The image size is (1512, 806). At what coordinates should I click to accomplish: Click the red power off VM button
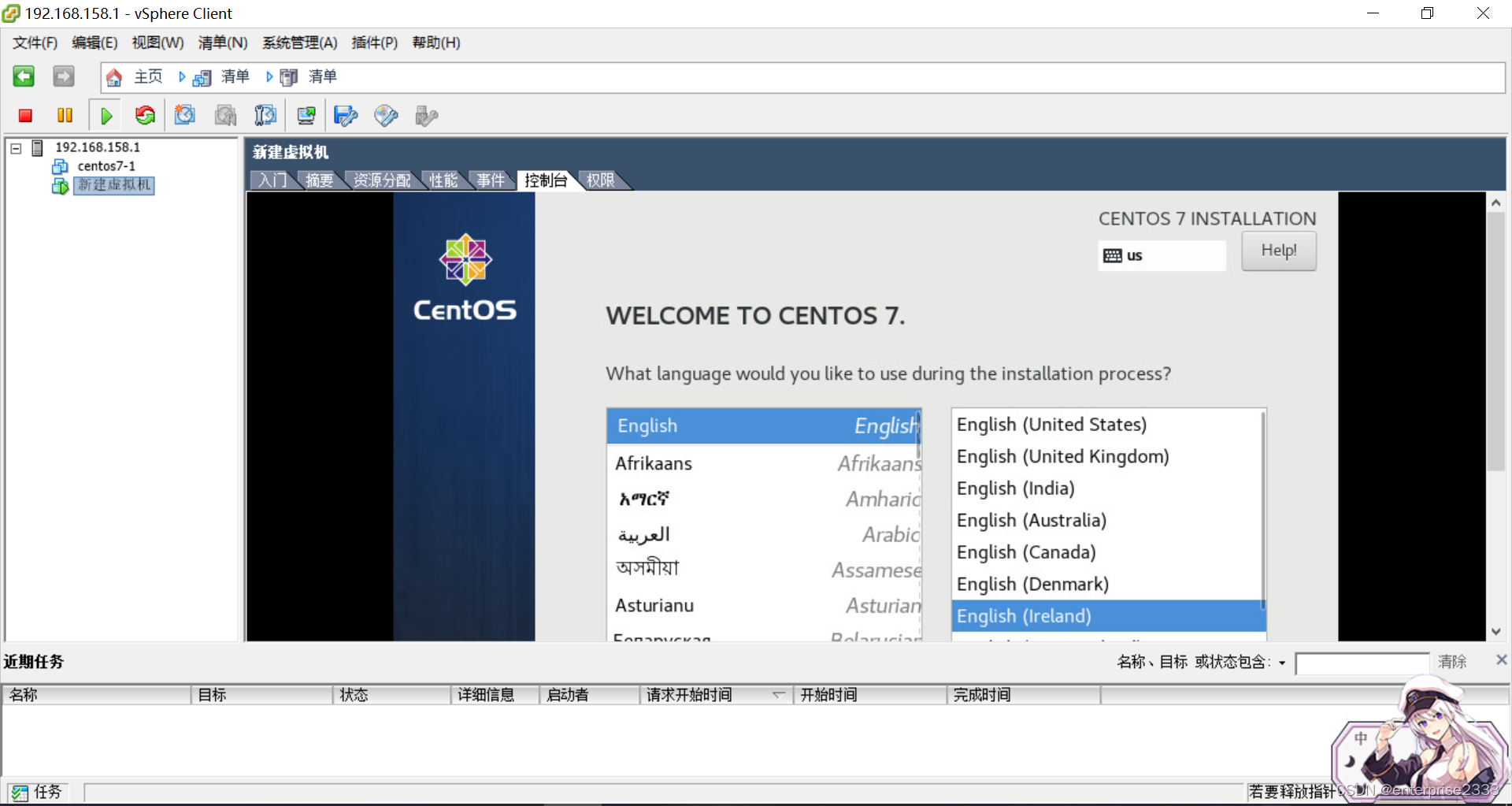(25, 116)
